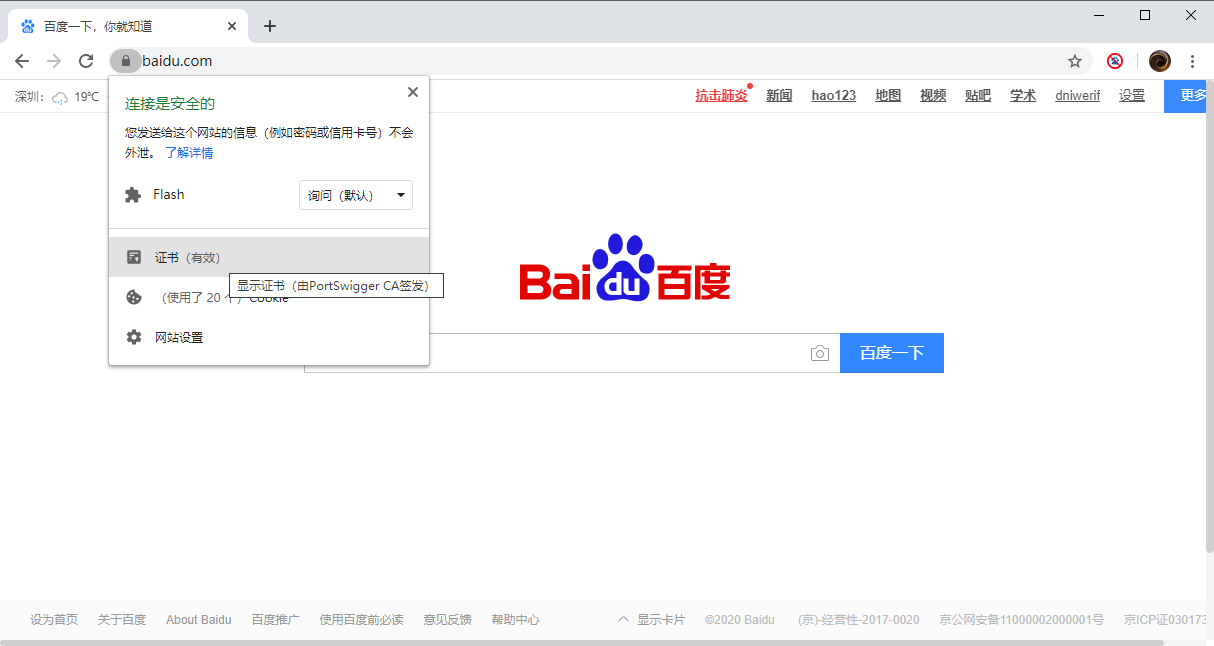The height and width of the screenshot is (646, 1214).
Task: Click the lock icon in the address bar
Action: (125, 61)
